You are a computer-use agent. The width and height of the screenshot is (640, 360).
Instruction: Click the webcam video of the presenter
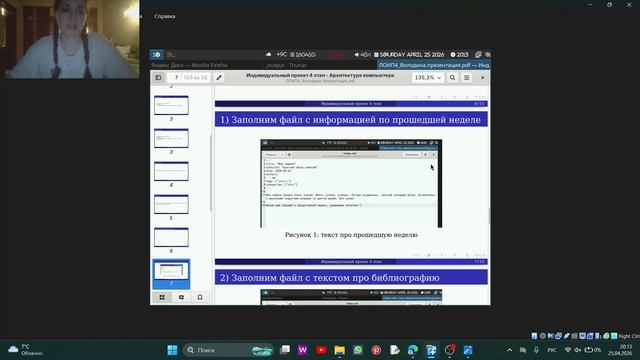coord(70,39)
